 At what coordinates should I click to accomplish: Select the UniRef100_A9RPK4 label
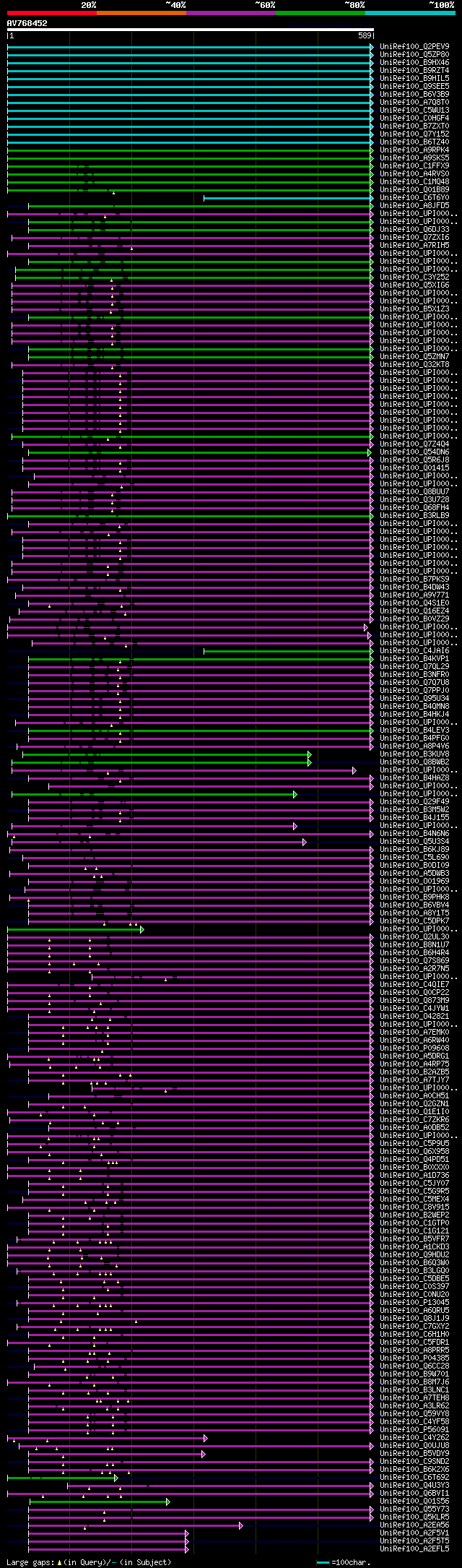point(414,150)
